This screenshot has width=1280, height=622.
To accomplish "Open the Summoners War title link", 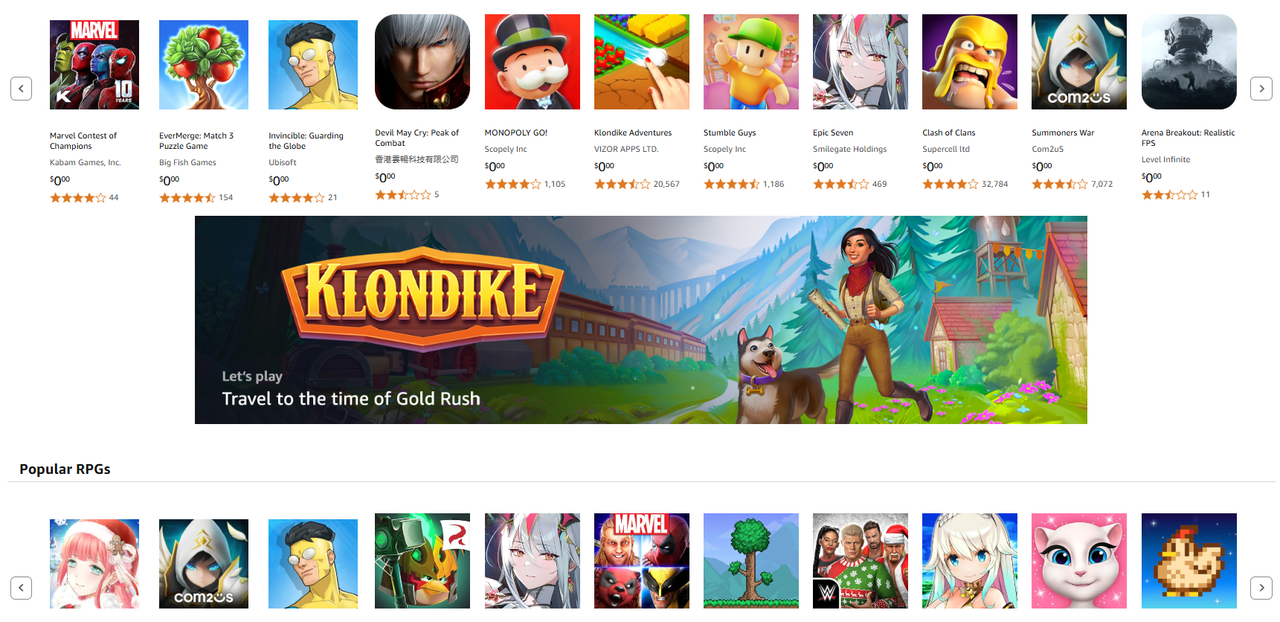I will 1063,133.
